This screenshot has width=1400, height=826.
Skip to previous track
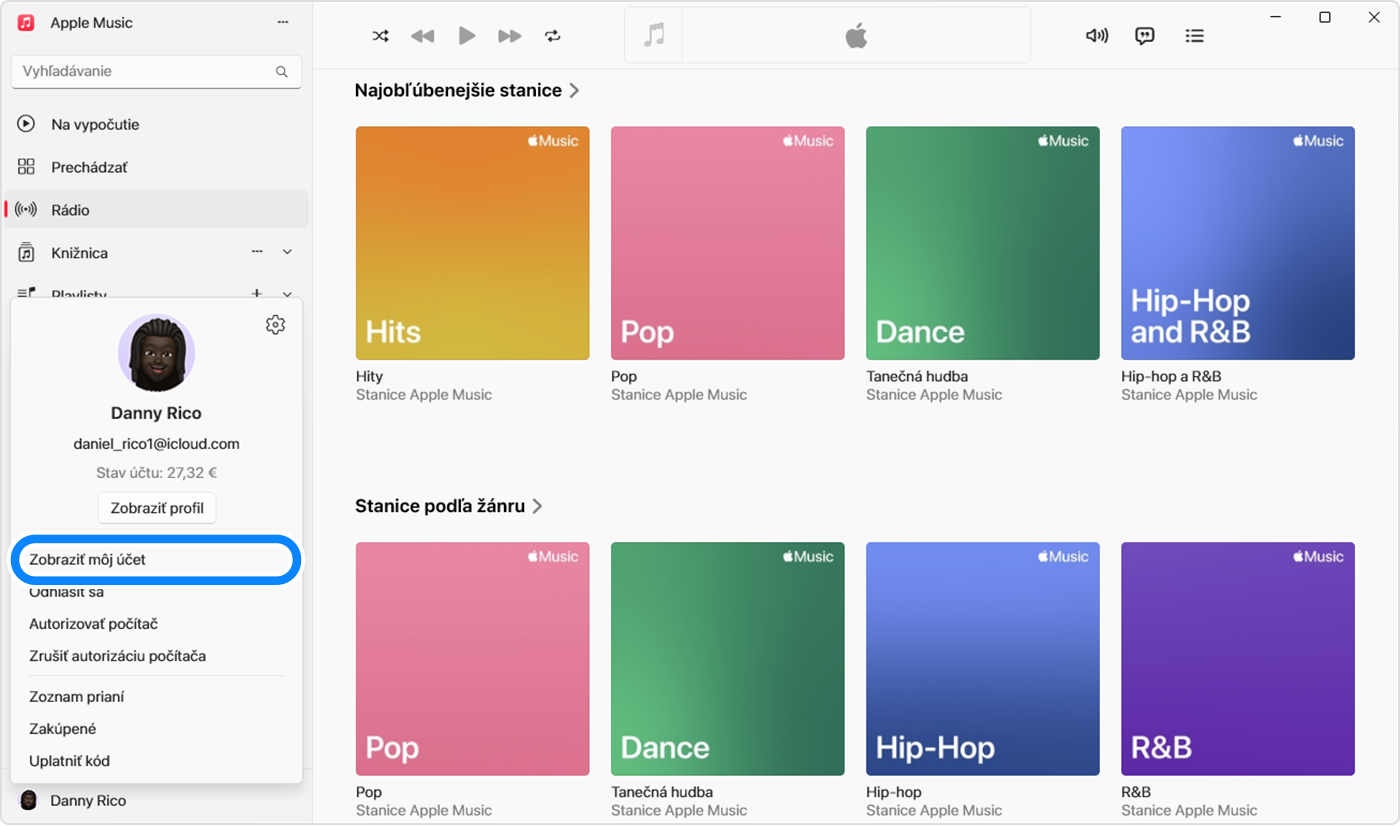(422, 36)
